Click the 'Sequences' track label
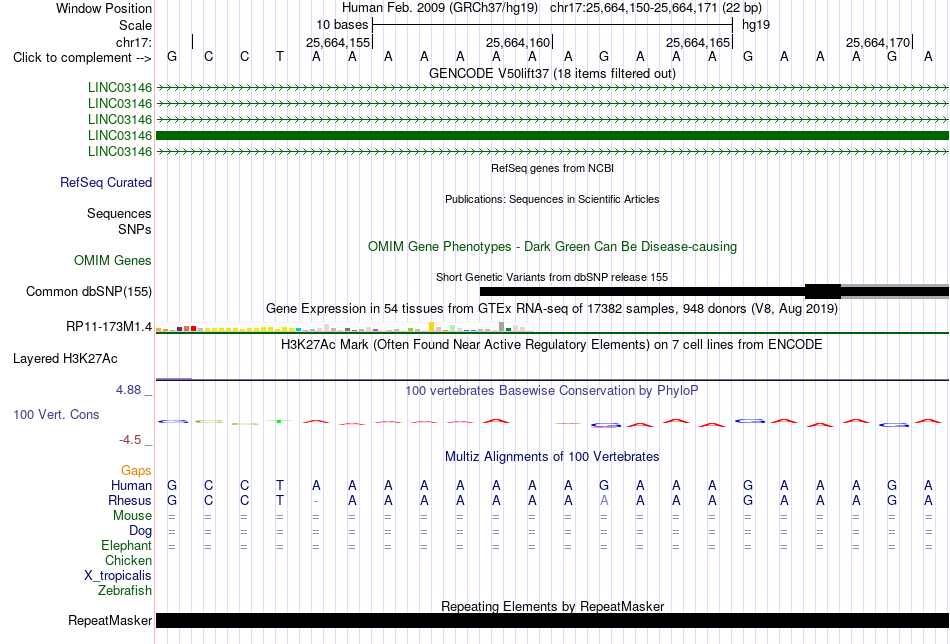Viewport: 950px width, 644px height. pyautogui.click(x=119, y=213)
